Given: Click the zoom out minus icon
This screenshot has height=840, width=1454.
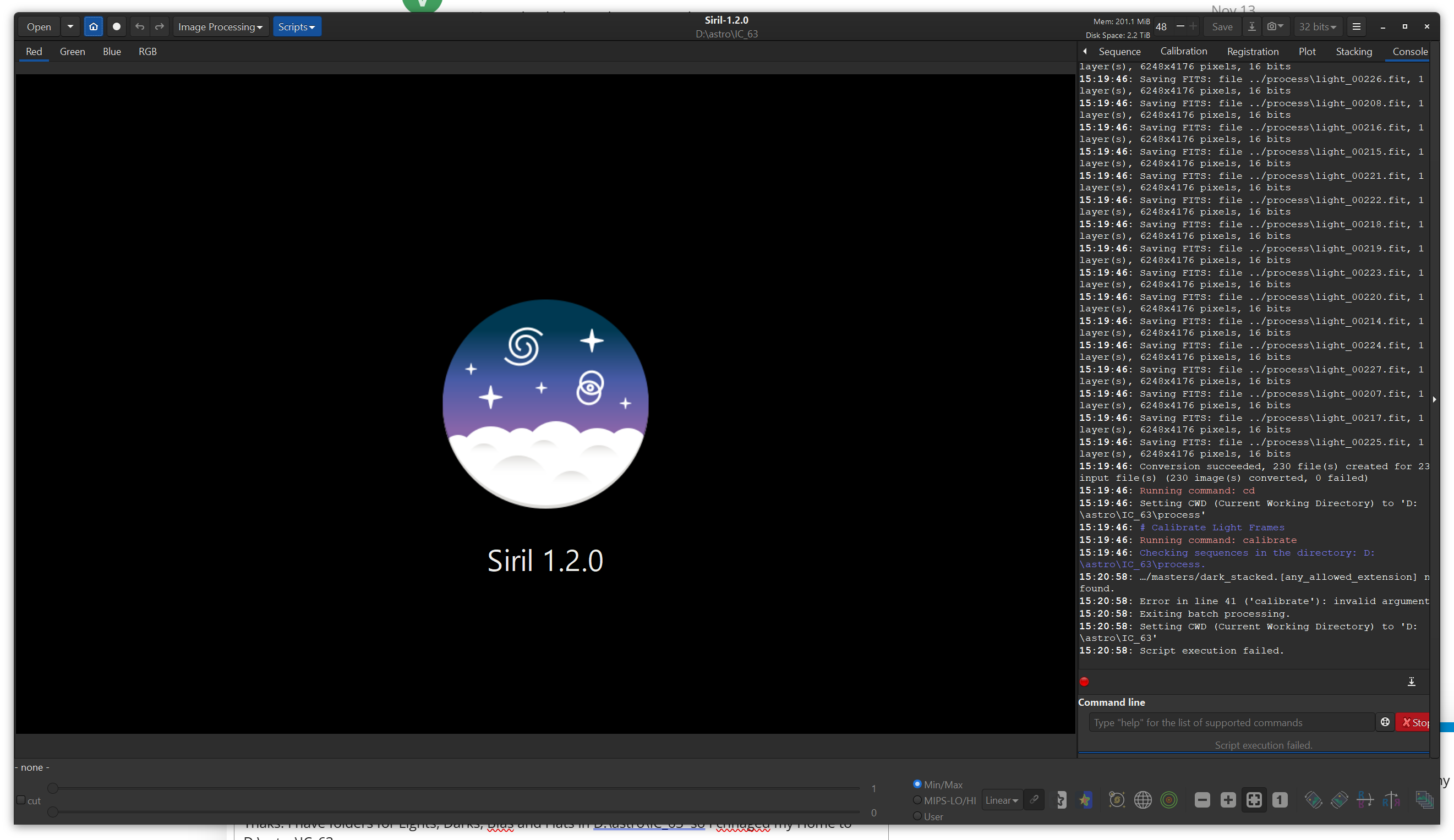Looking at the screenshot, I should (1202, 800).
